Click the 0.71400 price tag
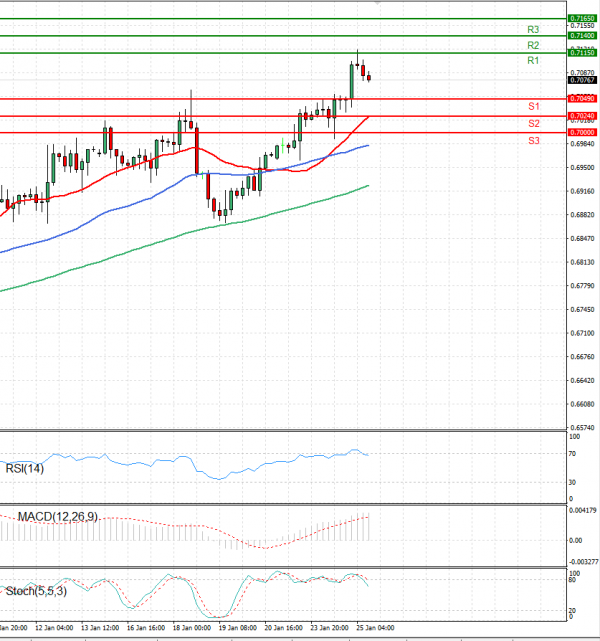Image resolution: width=600 pixels, height=641 pixels. coord(582,36)
